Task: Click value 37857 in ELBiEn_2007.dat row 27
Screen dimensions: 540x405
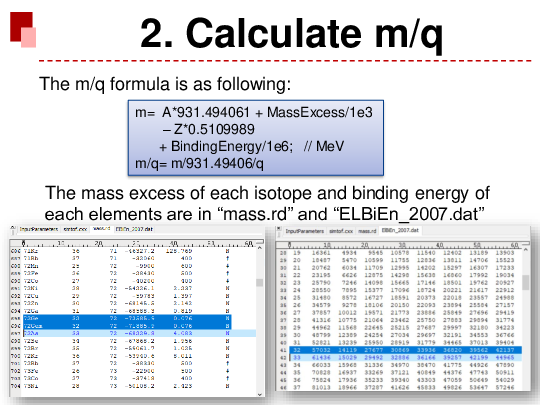Action: pos(321,313)
